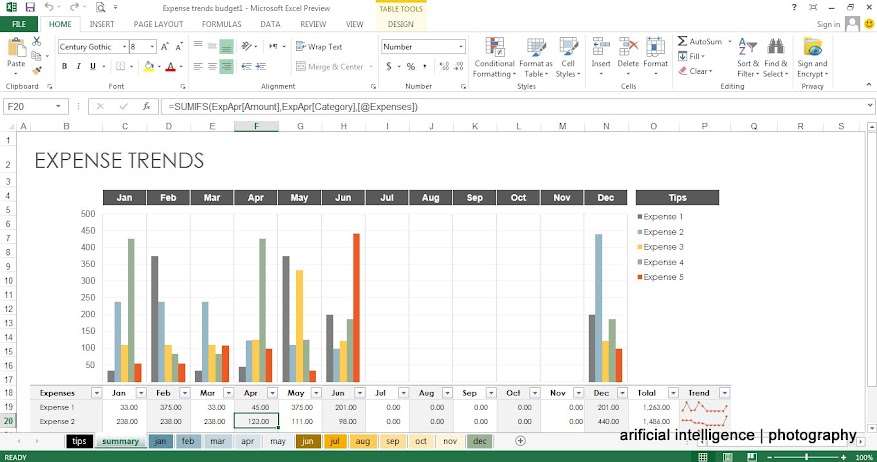This screenshot has width=877, height=462.
Task: Open Help with the question mark icon
Action: pyautogui.click(x=794, y=7)
